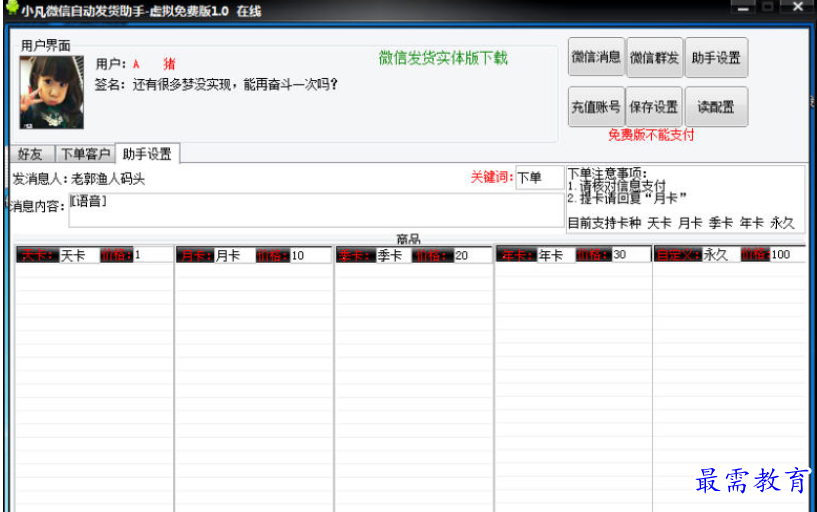Click the 读配置 button
Viewport: 817px width, 512px height.
pos(716,106)
